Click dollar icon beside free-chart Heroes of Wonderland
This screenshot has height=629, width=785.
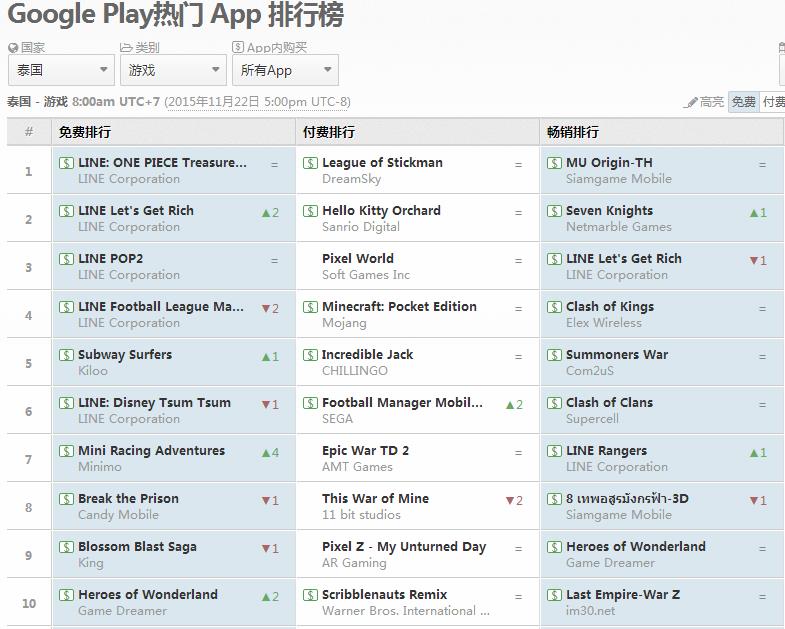(66, 595)
